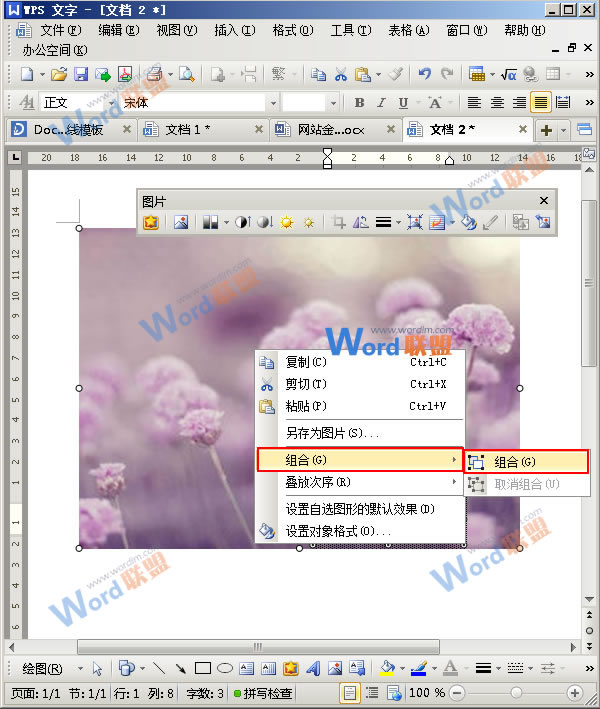600x709 pixels.
Task: Rotate picture icon in picture toolbar
Action: pyautogui.click(x=360, y=222)
